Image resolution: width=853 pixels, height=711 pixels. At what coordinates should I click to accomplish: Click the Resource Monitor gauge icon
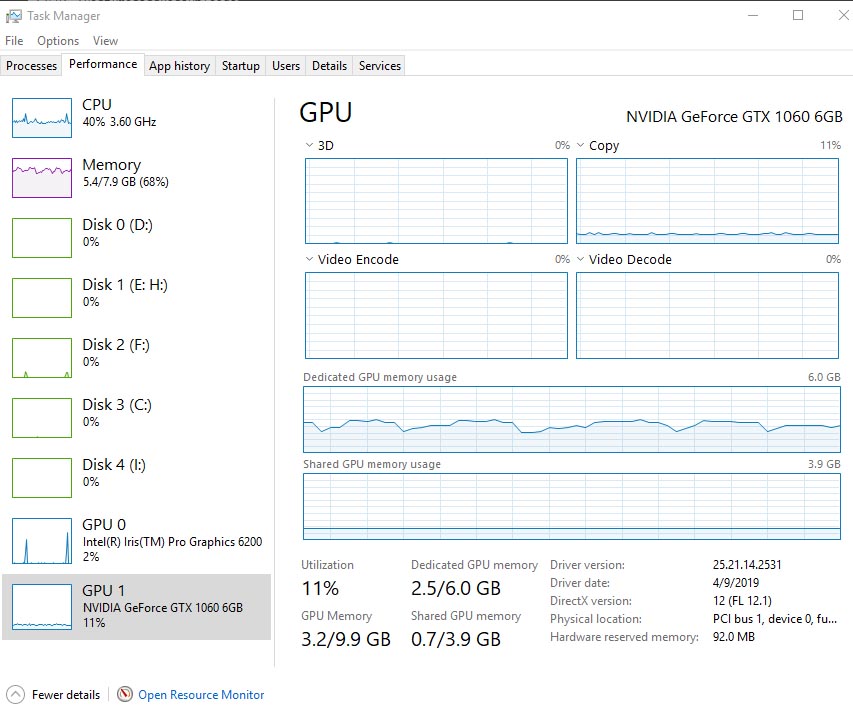[x=125, y=694]
